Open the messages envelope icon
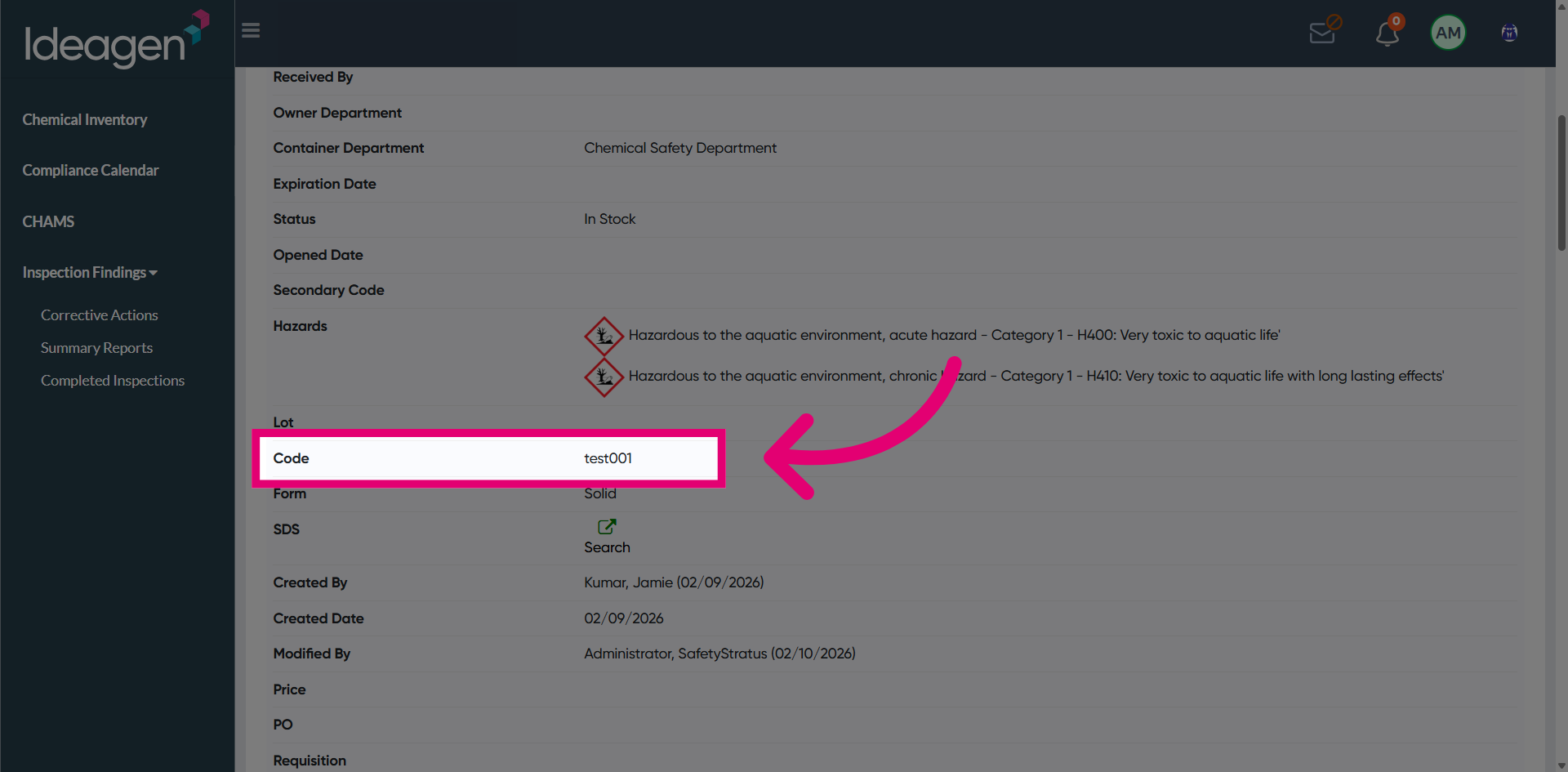 tap(1325, 31)
